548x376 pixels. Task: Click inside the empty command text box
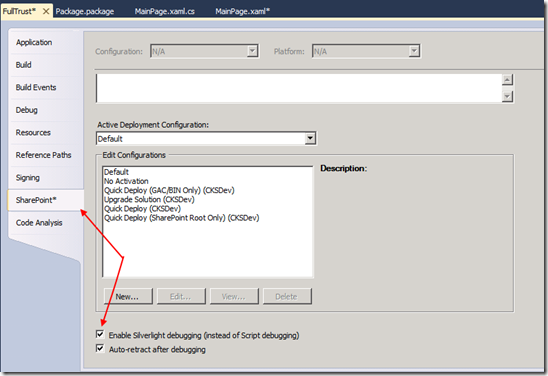pos(299,88)
